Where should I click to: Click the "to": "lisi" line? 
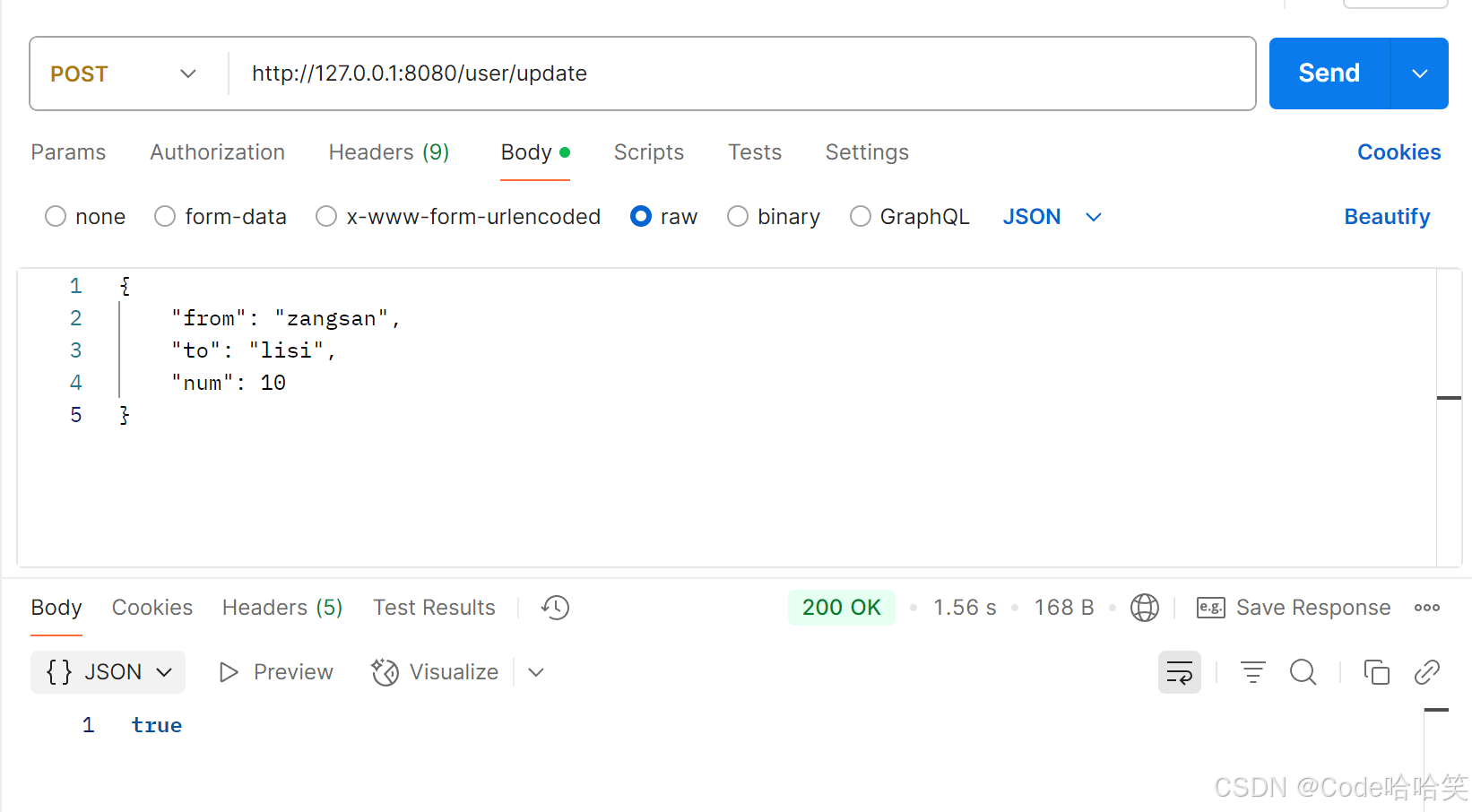pyautogui.click(x=254, y=351)
